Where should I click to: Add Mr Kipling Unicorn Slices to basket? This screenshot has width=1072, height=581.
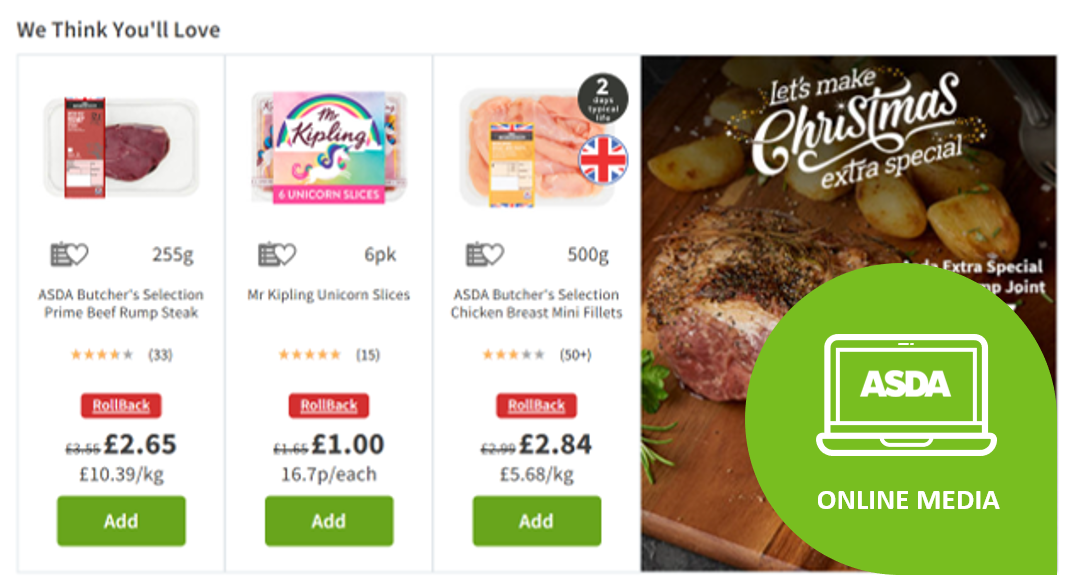click(329, 521)
